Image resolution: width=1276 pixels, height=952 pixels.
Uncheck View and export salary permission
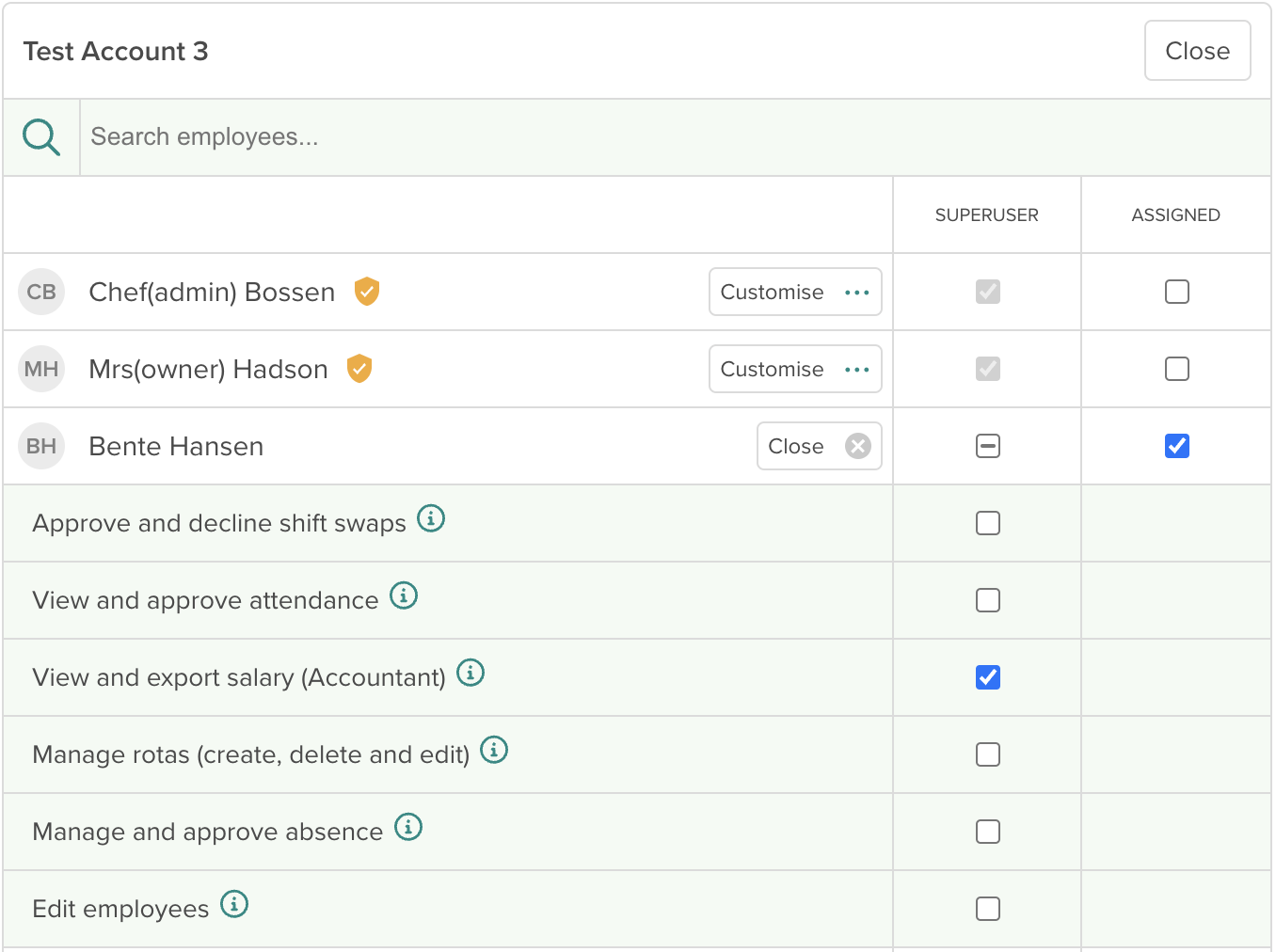[987, 677]
